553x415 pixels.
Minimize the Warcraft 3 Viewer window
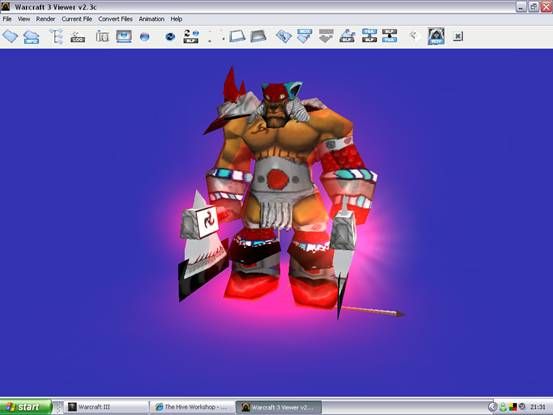(x=521, y=7)
